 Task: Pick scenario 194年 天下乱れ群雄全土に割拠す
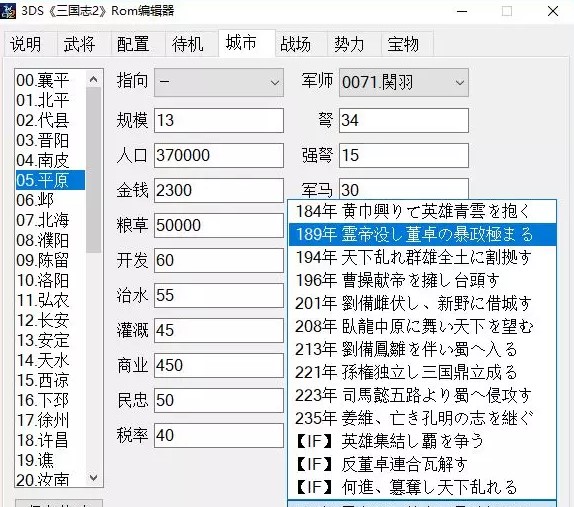click(422, 257)
